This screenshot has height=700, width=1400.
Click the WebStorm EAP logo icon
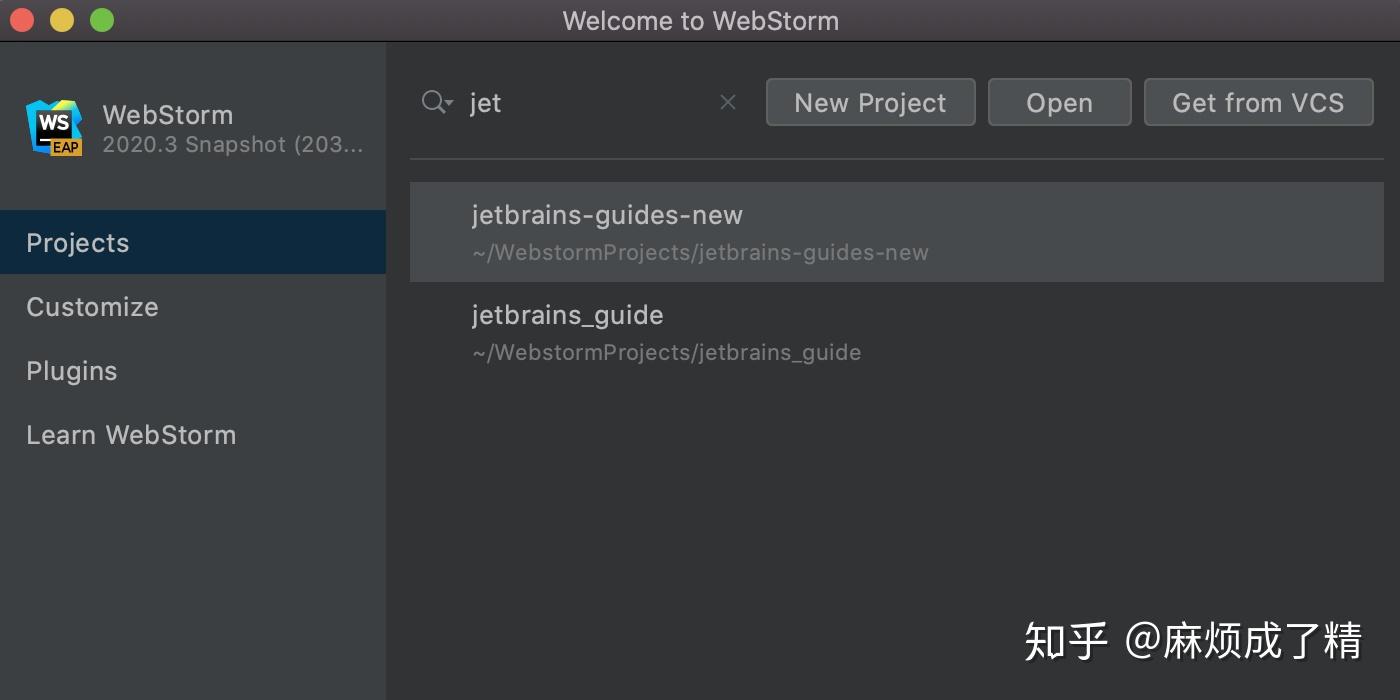pos(55,127)
